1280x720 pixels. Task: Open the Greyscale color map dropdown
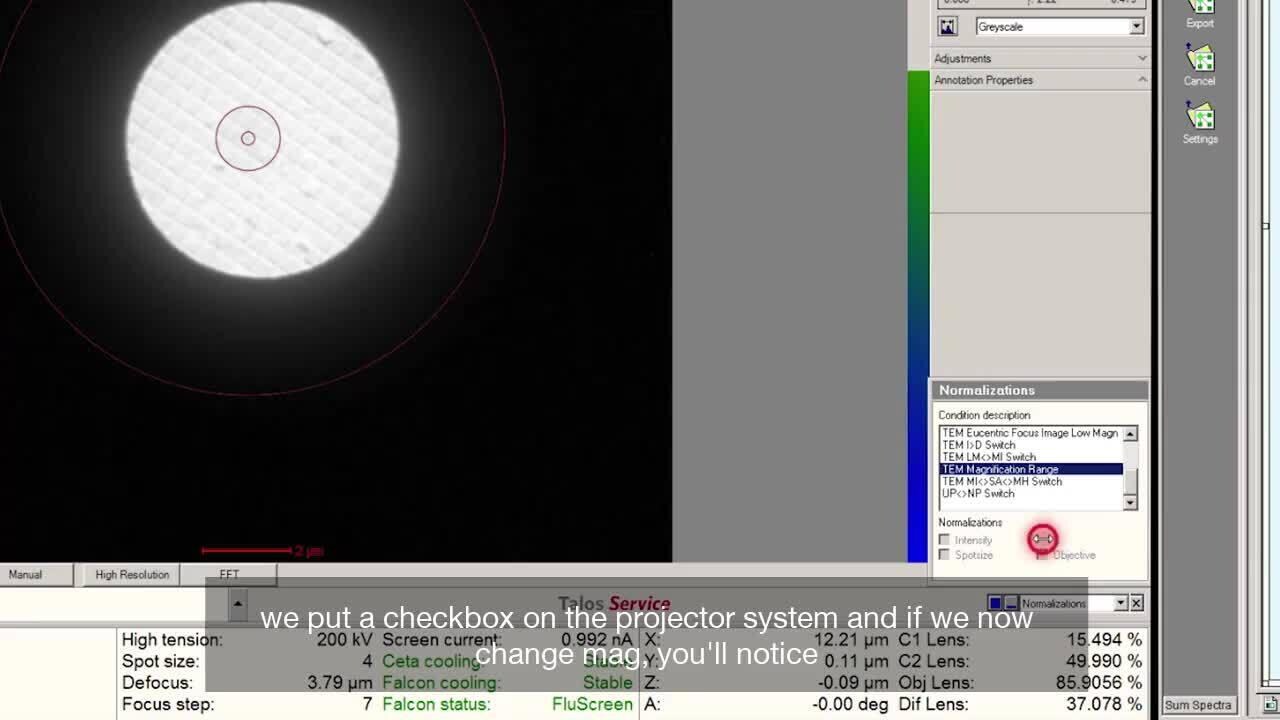pos(1136,27)
